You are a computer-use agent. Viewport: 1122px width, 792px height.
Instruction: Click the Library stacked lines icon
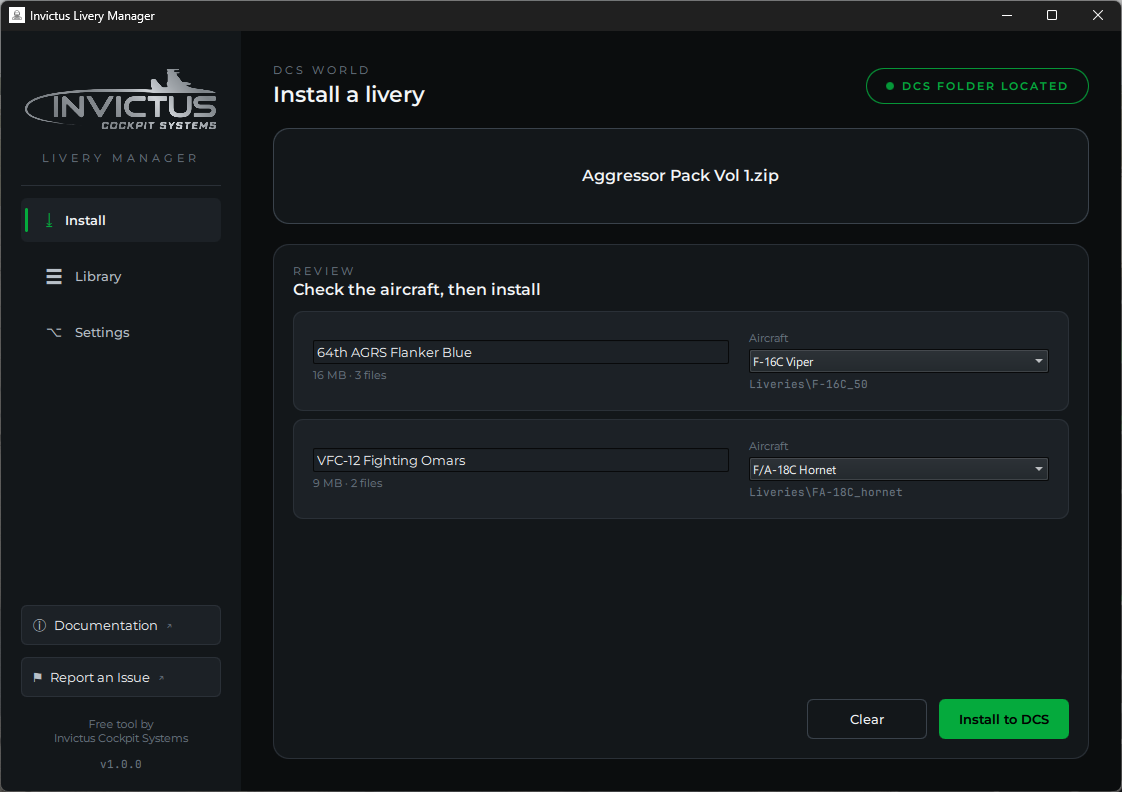tap(54, 276)
